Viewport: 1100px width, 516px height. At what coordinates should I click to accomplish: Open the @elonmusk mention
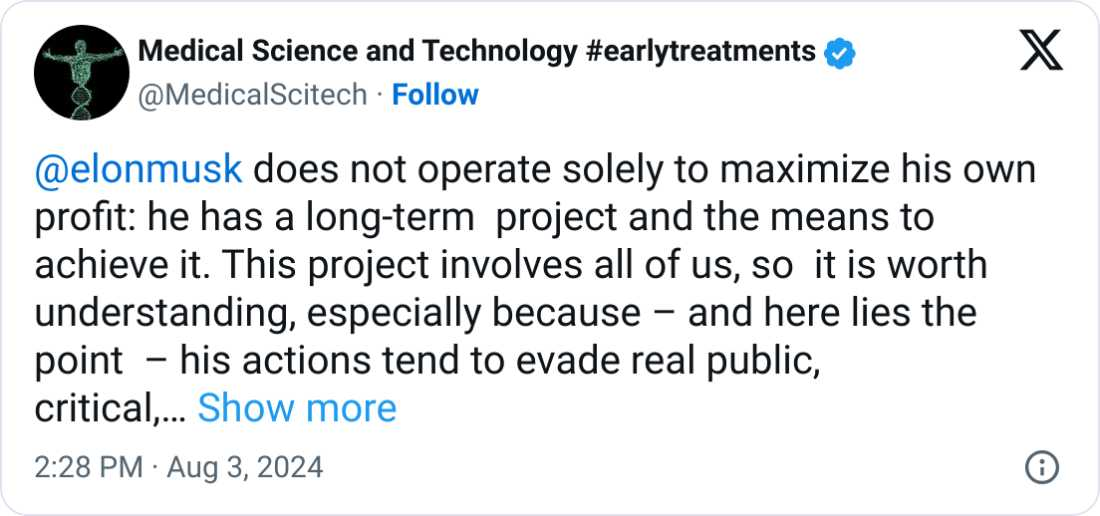click(138, 169)
